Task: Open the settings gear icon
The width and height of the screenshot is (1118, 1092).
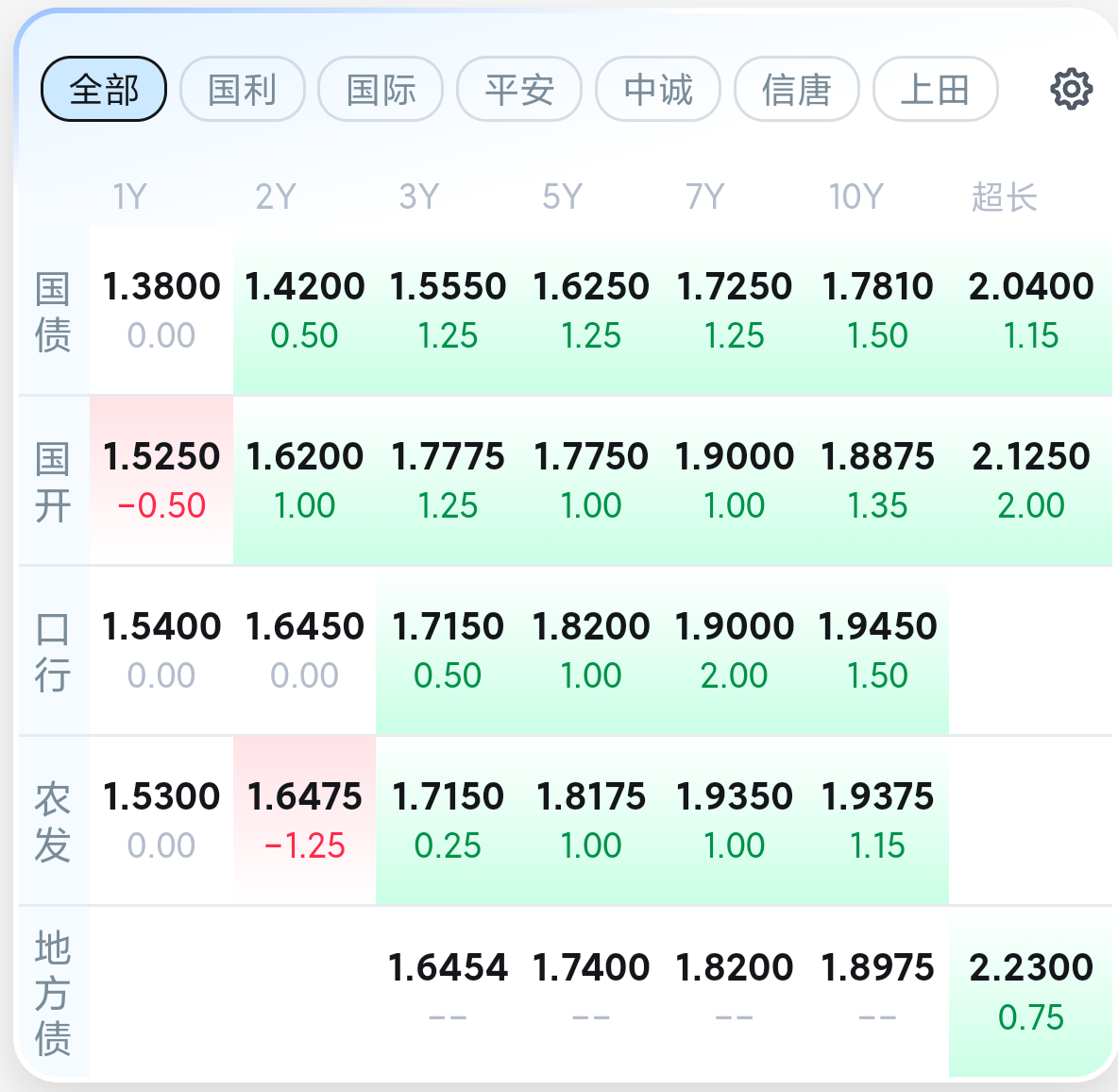Action: [1071, 90]
